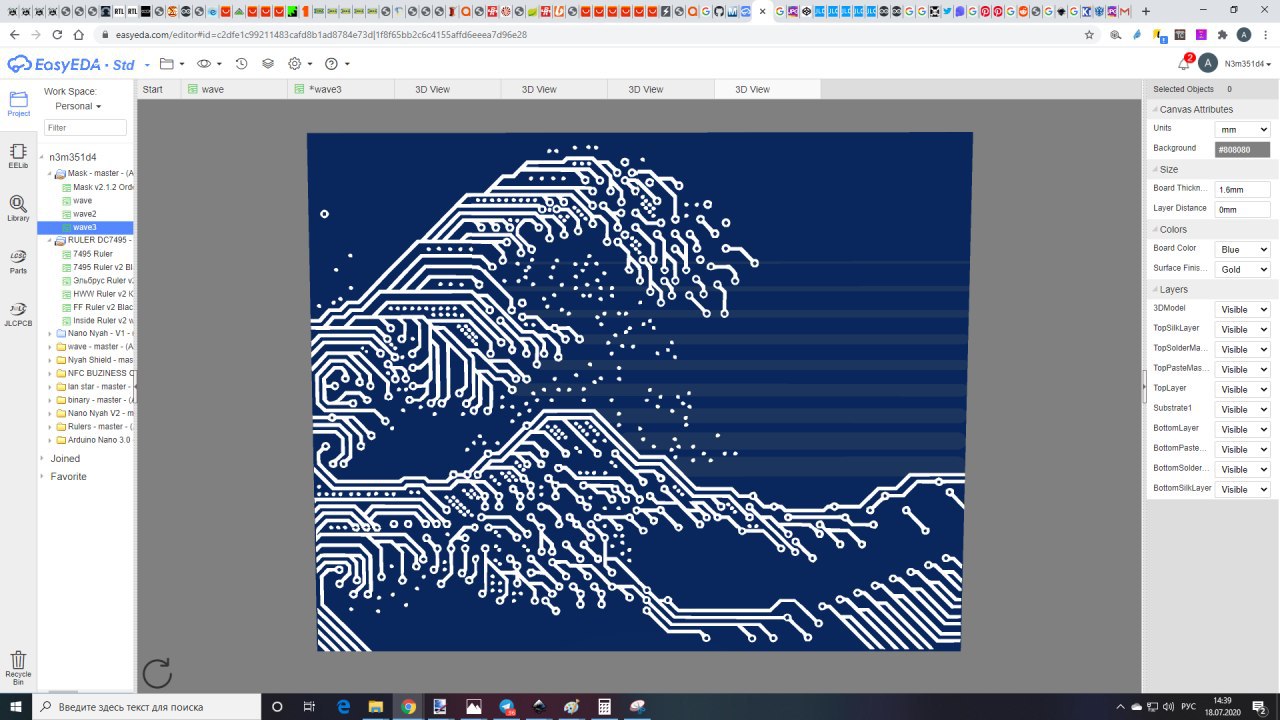The height and width of the screenshot is (720, 1280).
Task: Open File Explorer from the taskbar
Action: pyautogui.click(x=375, y=706)
